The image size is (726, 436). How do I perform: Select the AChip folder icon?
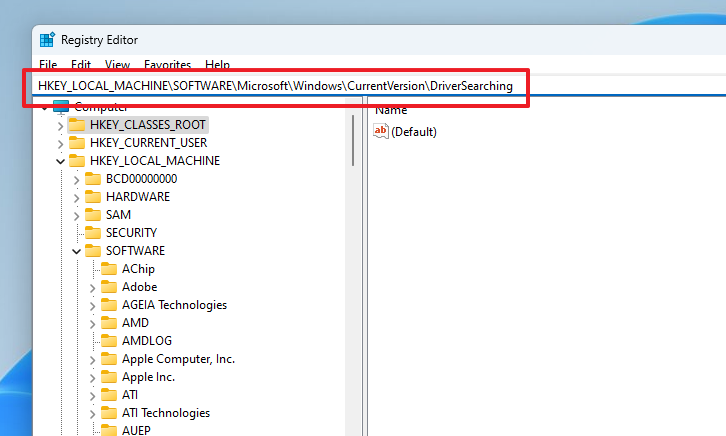click(109, 269)
